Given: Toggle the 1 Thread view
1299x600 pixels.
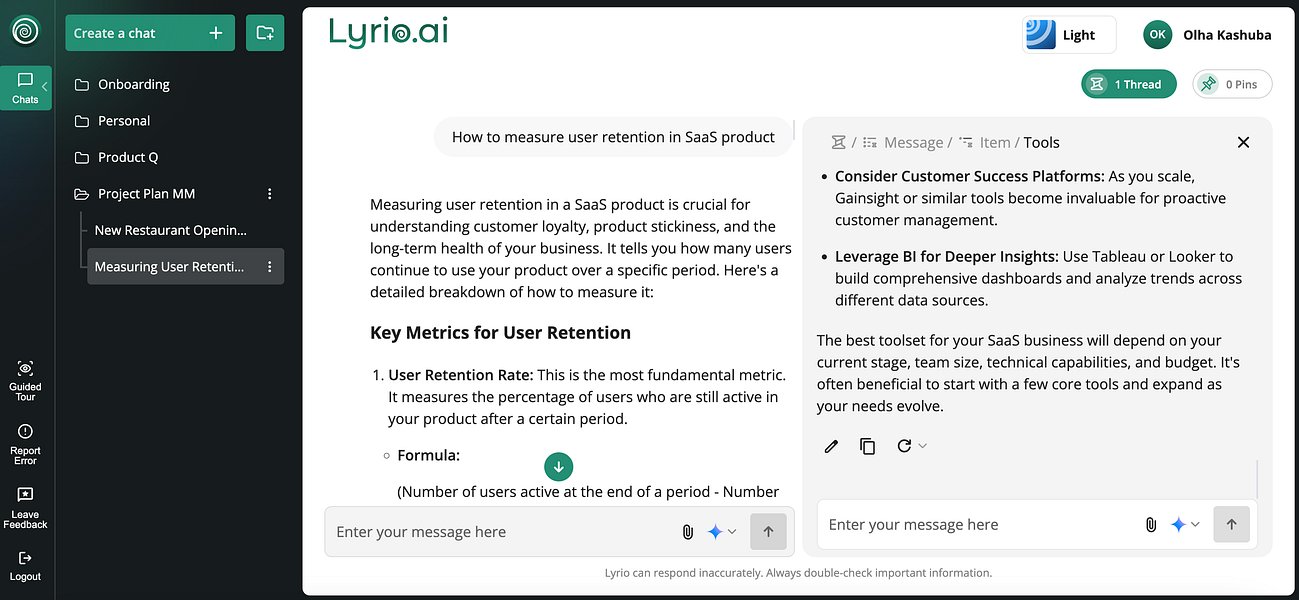Looking at the screenshot, I should pos(1128,84).
